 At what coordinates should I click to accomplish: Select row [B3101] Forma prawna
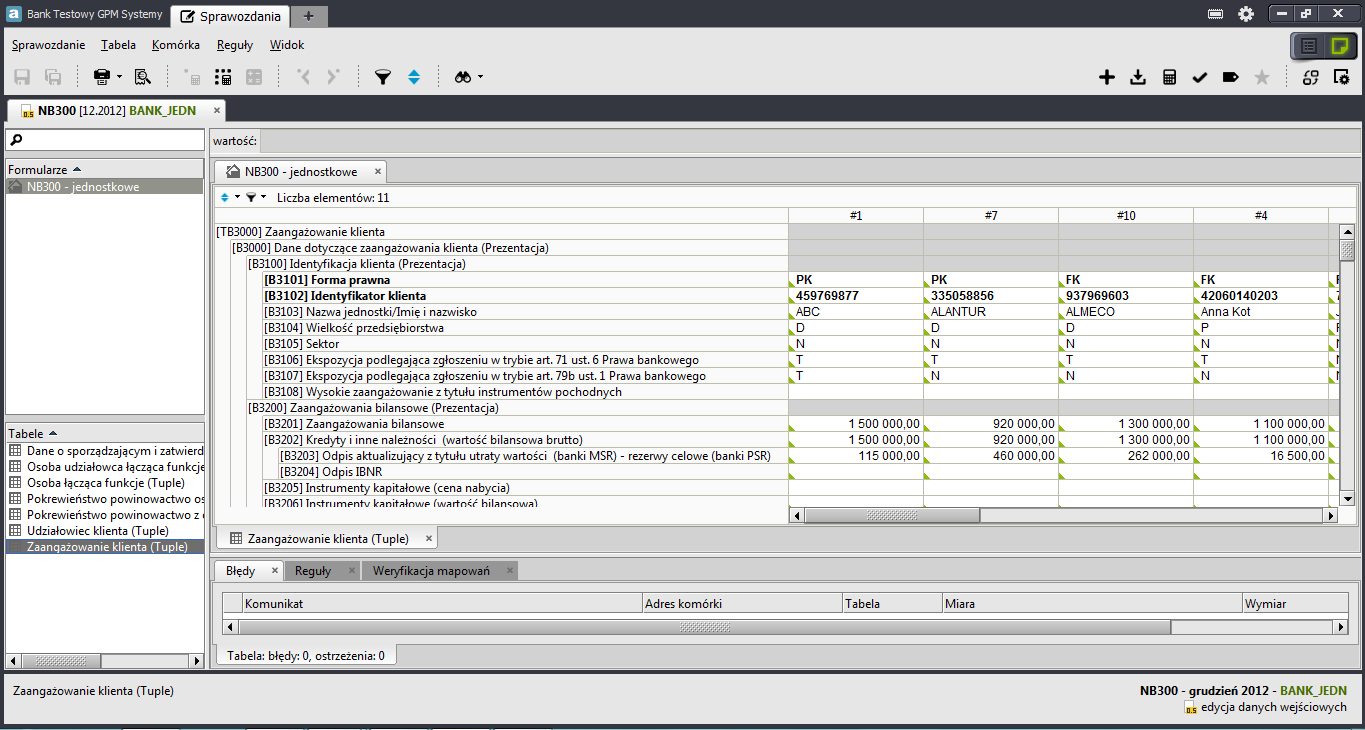pyautogui.click(x=525, y=280)
